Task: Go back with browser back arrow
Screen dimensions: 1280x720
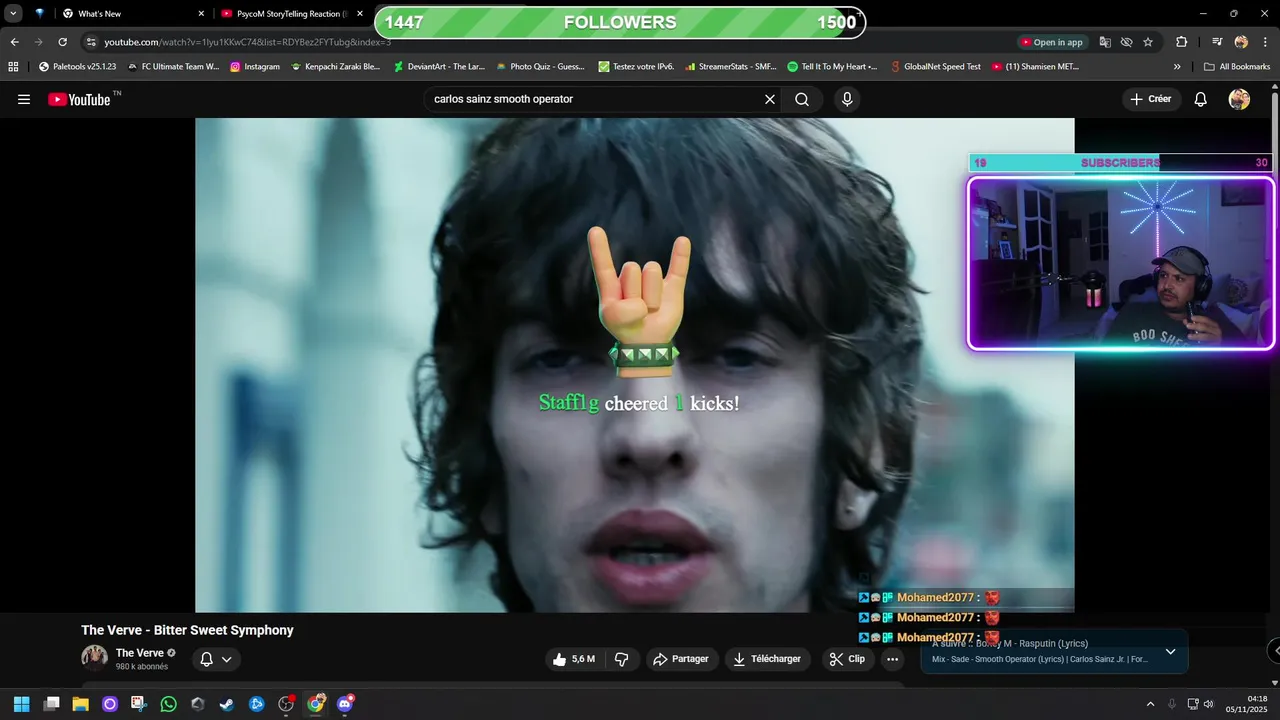Action: (14, 42)
